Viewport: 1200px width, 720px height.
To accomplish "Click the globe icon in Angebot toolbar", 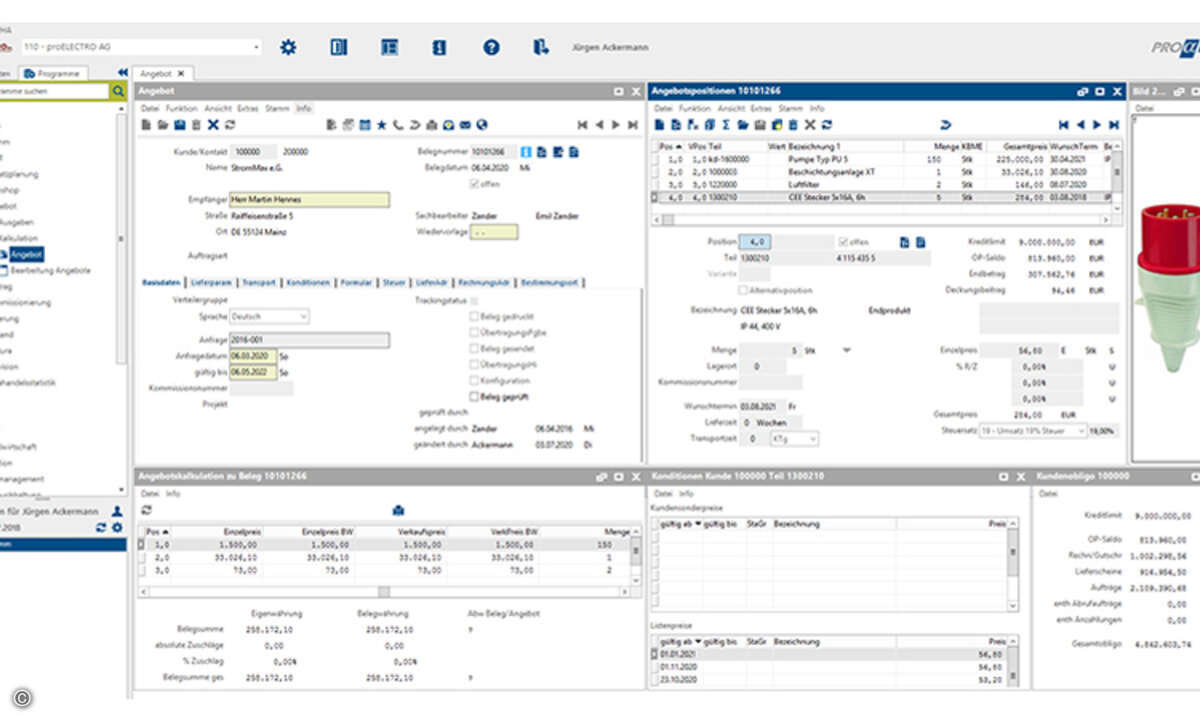I will click(x=482, y=125).
